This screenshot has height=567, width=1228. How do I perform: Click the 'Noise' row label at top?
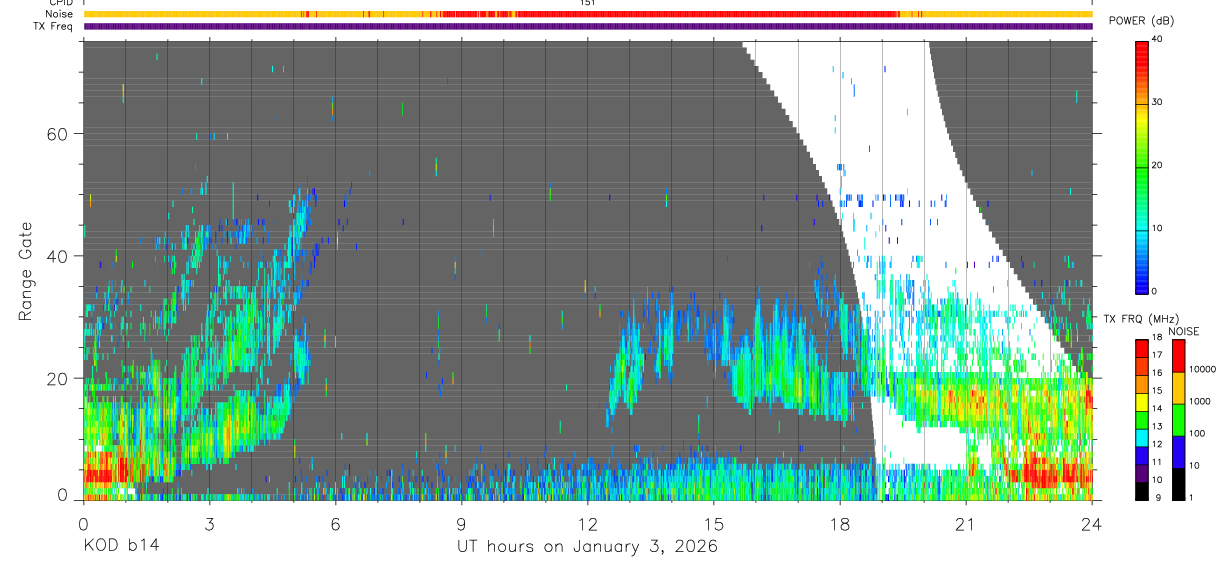(59, 14)
